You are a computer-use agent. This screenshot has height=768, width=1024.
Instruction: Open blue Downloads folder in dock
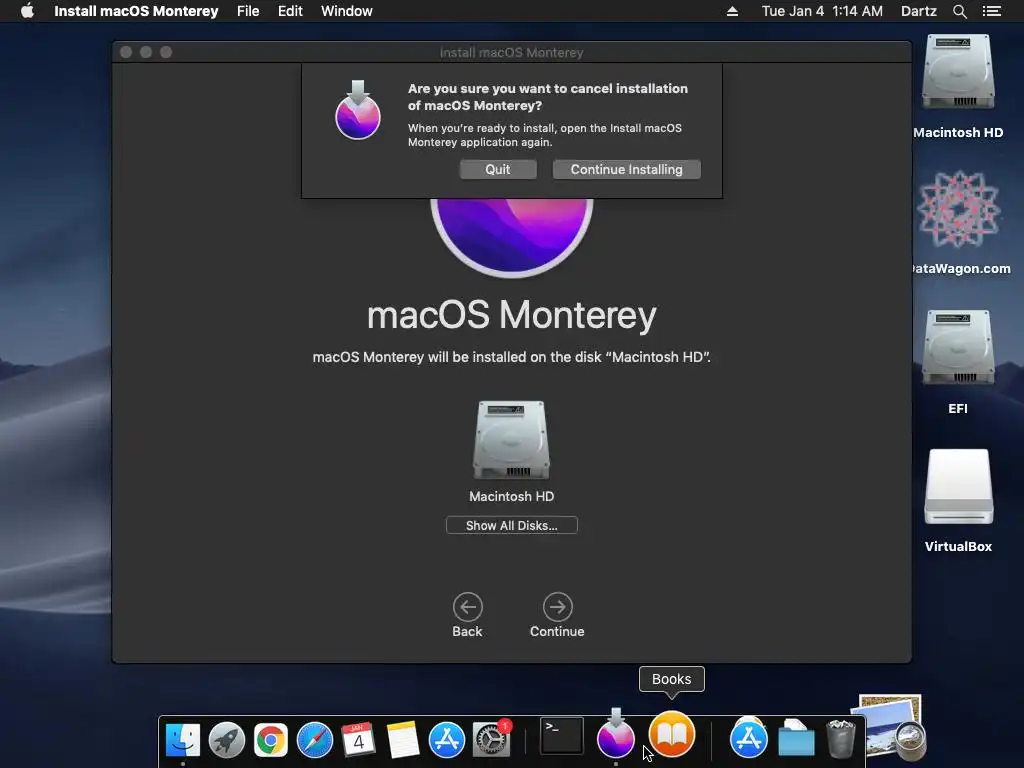pos(796,739)
